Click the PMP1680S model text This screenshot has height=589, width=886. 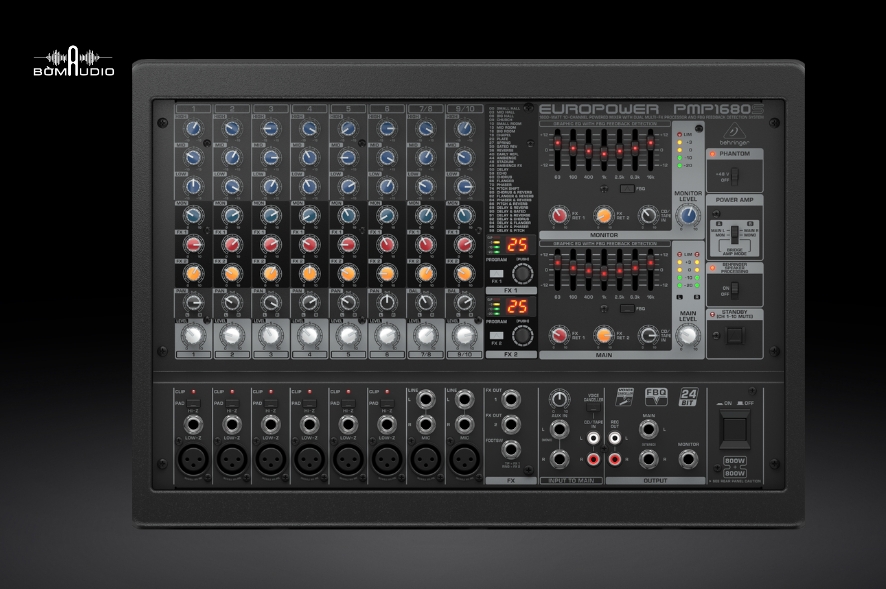(718, 109)
